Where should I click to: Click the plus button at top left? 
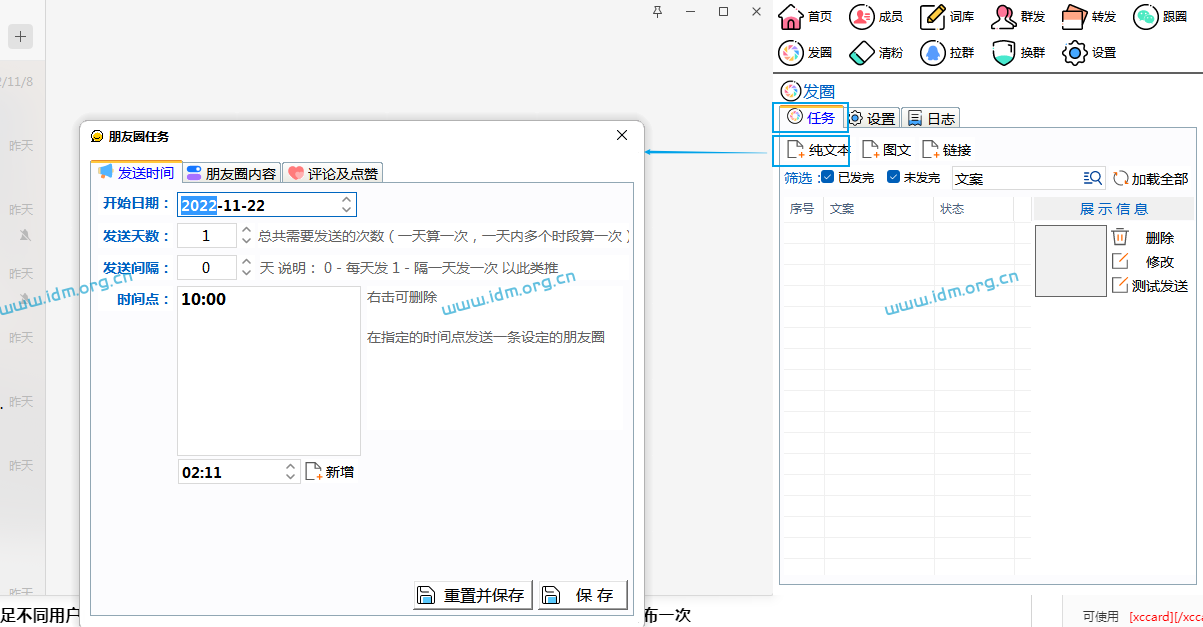point(21,37)
